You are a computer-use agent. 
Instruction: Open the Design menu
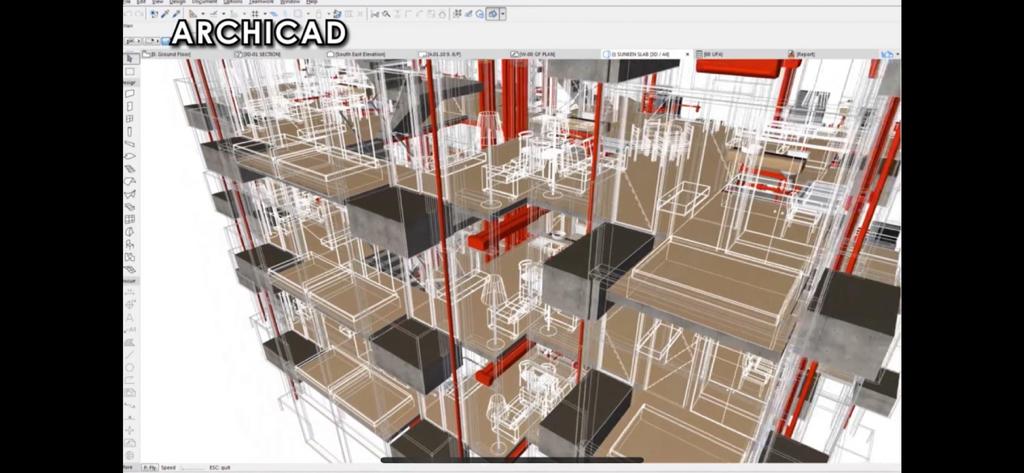click(178, 2)
